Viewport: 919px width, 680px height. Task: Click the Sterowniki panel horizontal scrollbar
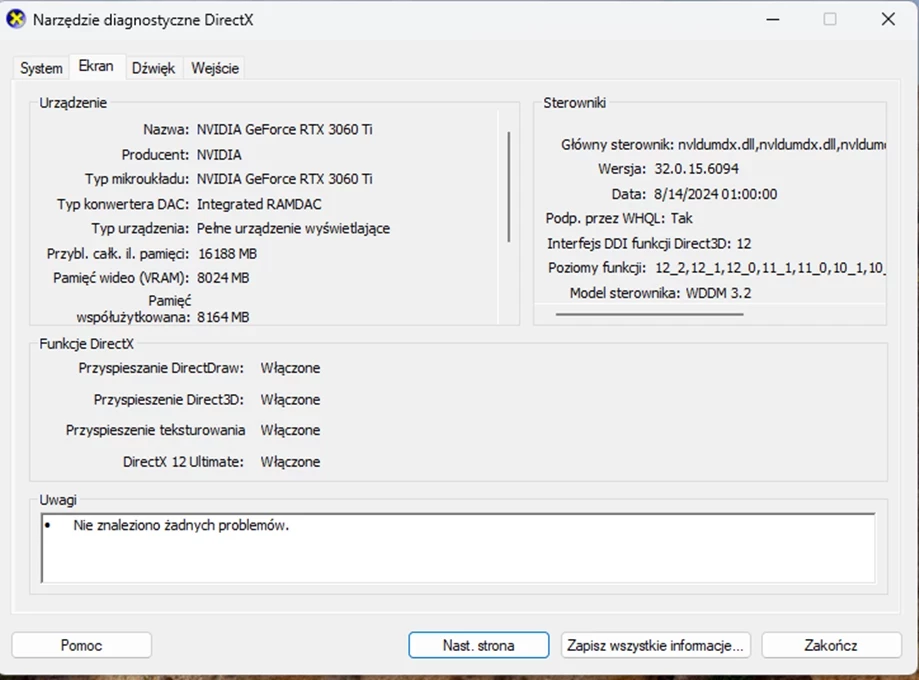pyautogui.click(x=649, y=314)
